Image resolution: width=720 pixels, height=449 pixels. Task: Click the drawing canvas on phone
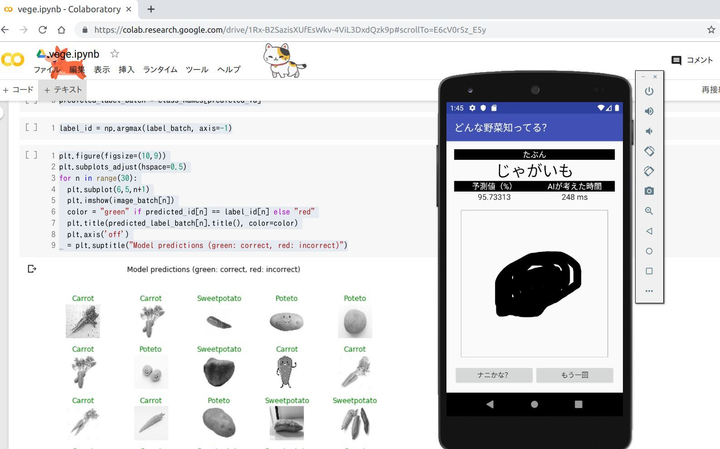(x=534, y=283)
